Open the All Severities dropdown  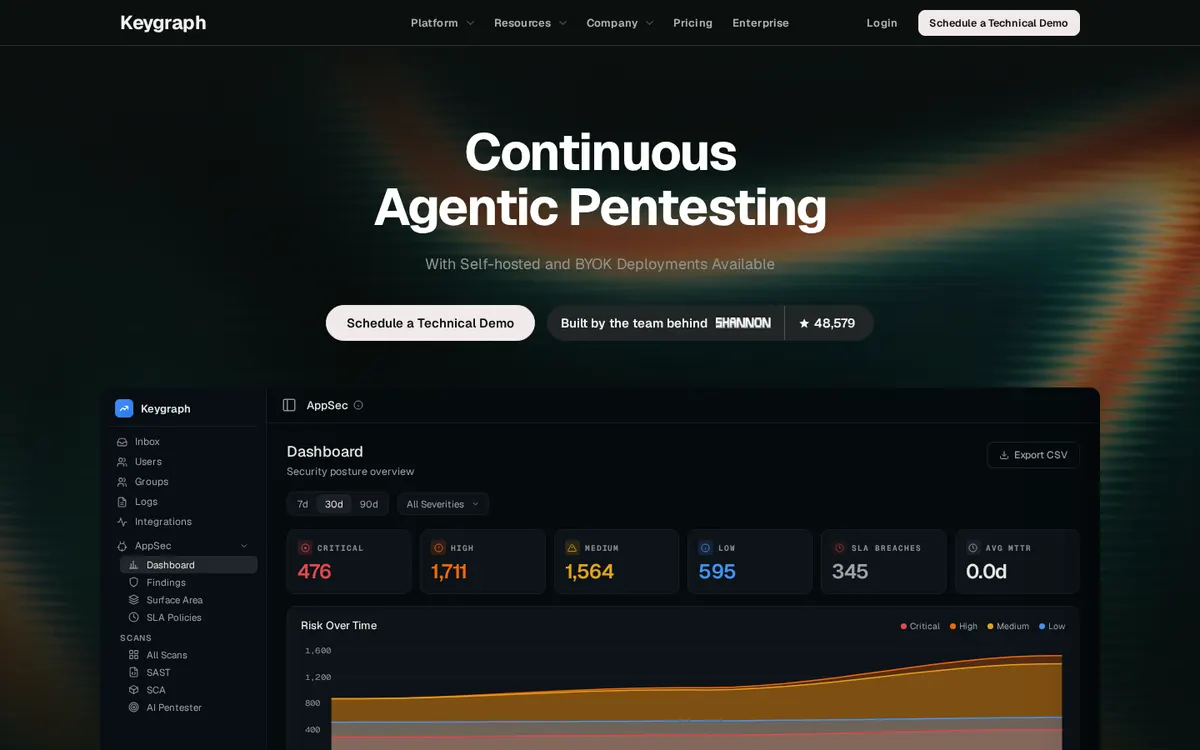[443, 504]
